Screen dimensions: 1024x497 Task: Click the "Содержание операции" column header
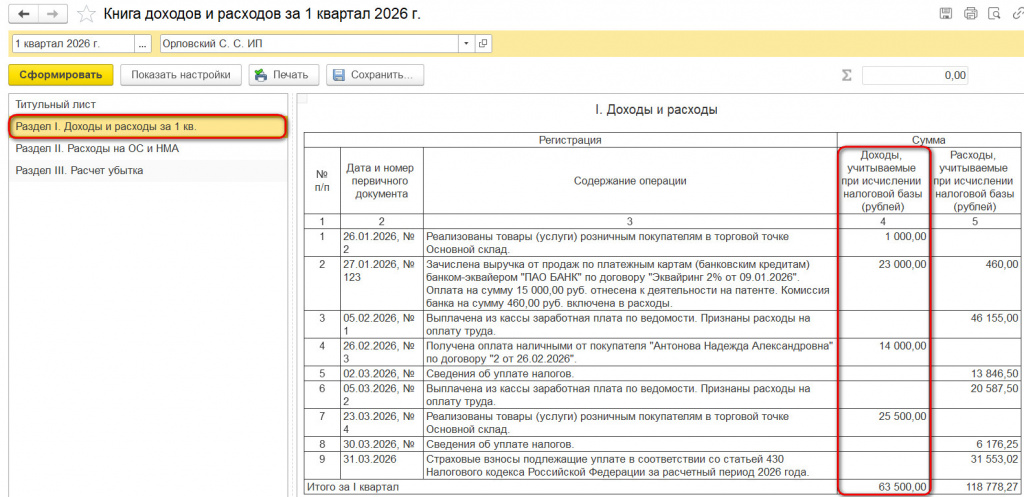click(630, 181)
